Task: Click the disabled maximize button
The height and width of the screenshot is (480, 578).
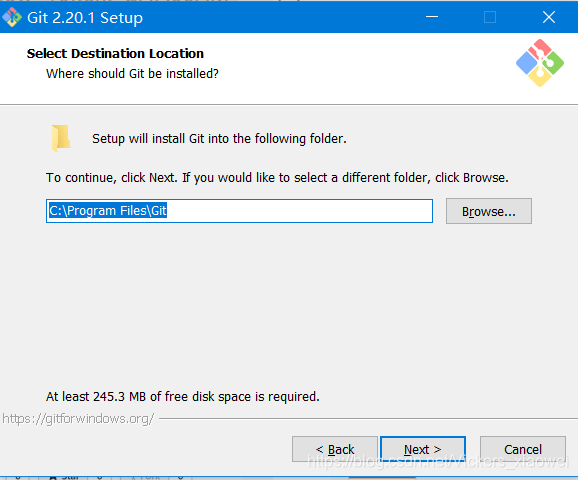Action: [x=490, y=17]
